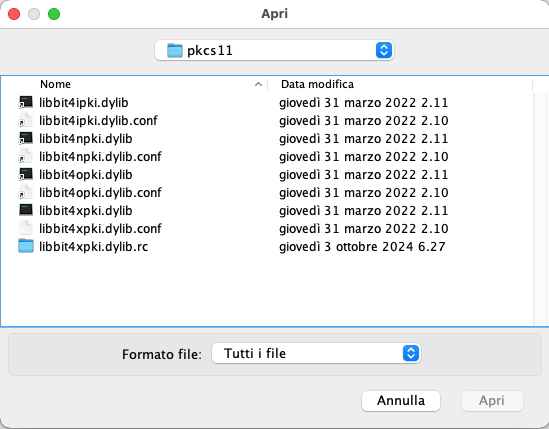This screenshot has height=429, width=549.
Task: Select the libbit4xpki.dylib executable icon
Action: point(26,210)
